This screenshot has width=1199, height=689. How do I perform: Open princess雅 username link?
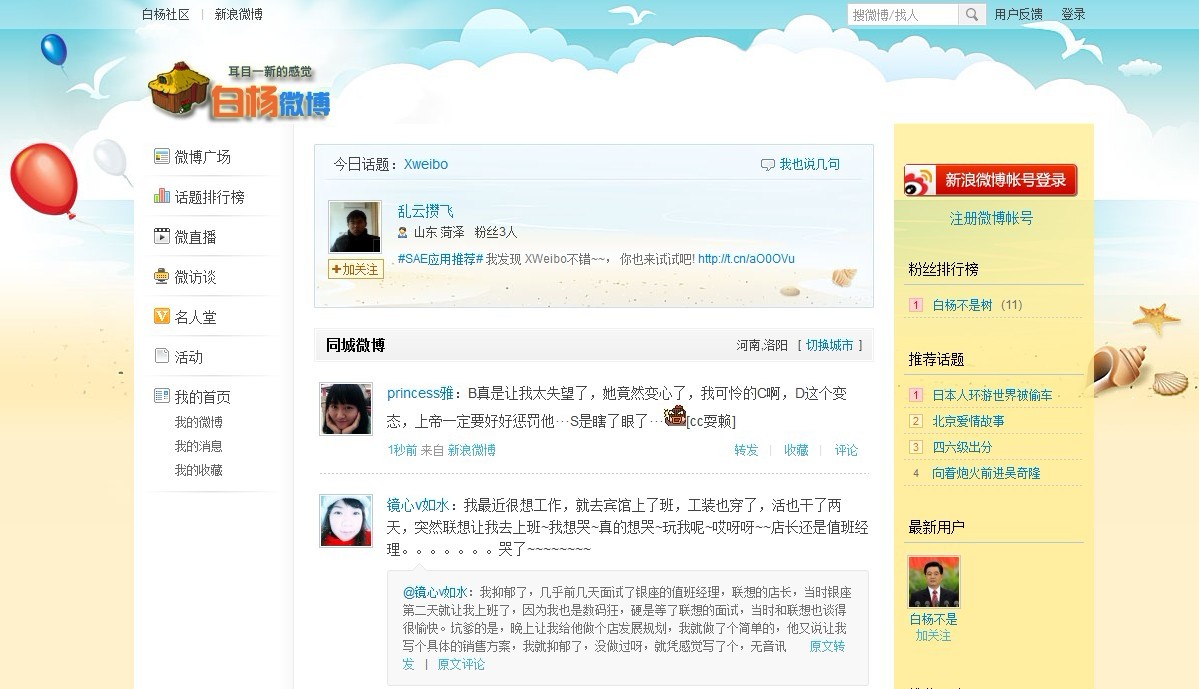[420, 393]
